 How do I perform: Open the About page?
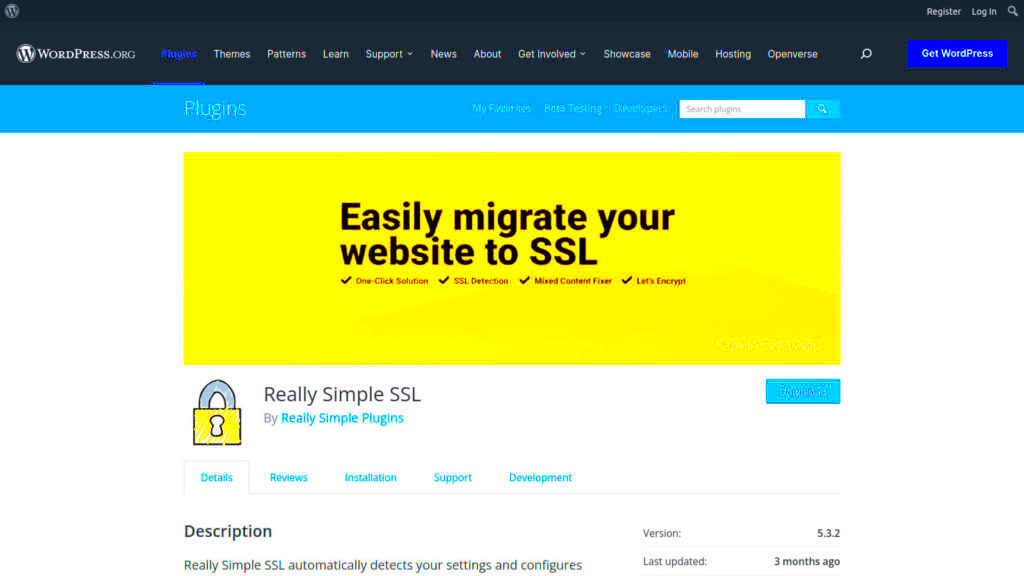[x=487, y=54]
